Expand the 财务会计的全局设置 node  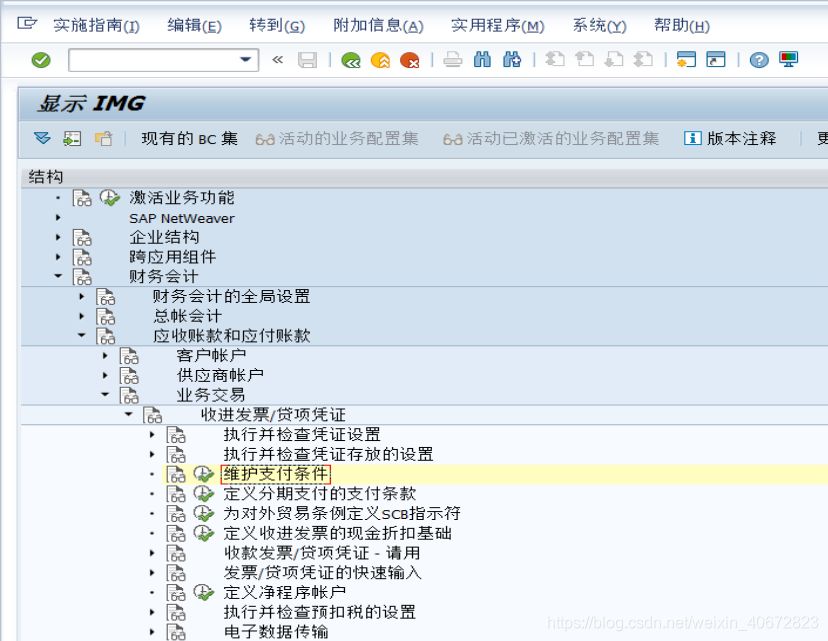click(81, 296)
